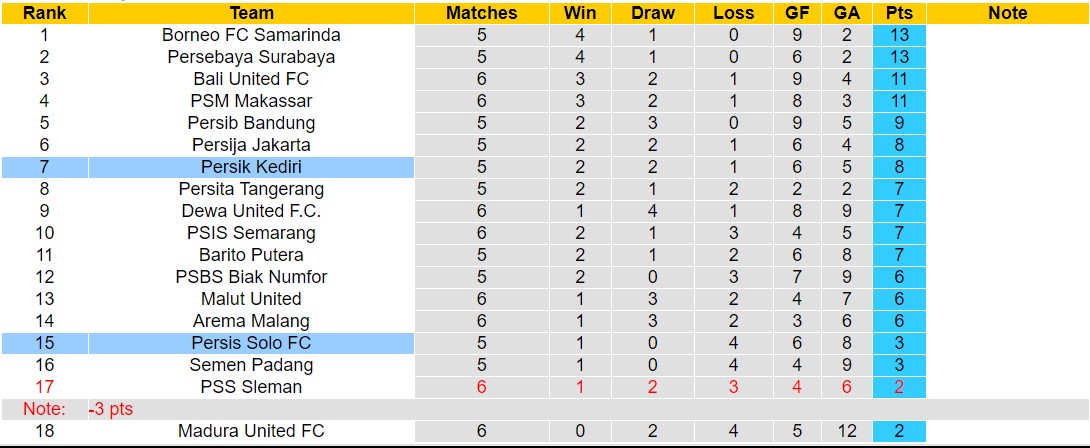This screenshot has width=1090, height=448.
Task: Click the Win column header
Action: click(x=580, y=13)
